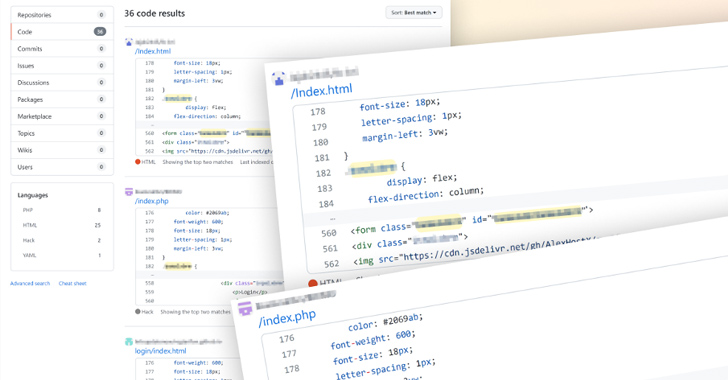Show Users search results
The image size is (728, 380).
click(62, 167)
